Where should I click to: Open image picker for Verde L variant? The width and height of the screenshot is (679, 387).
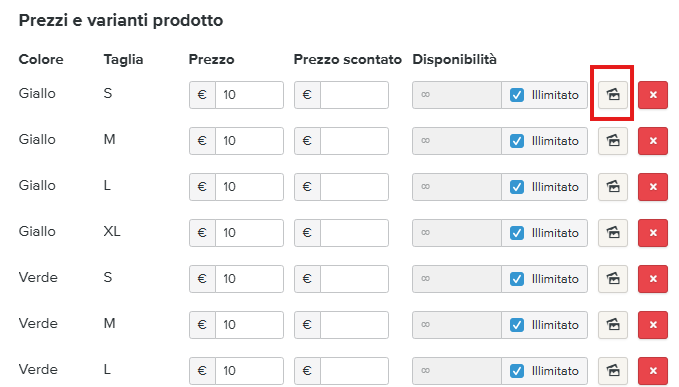pos(613,371)
